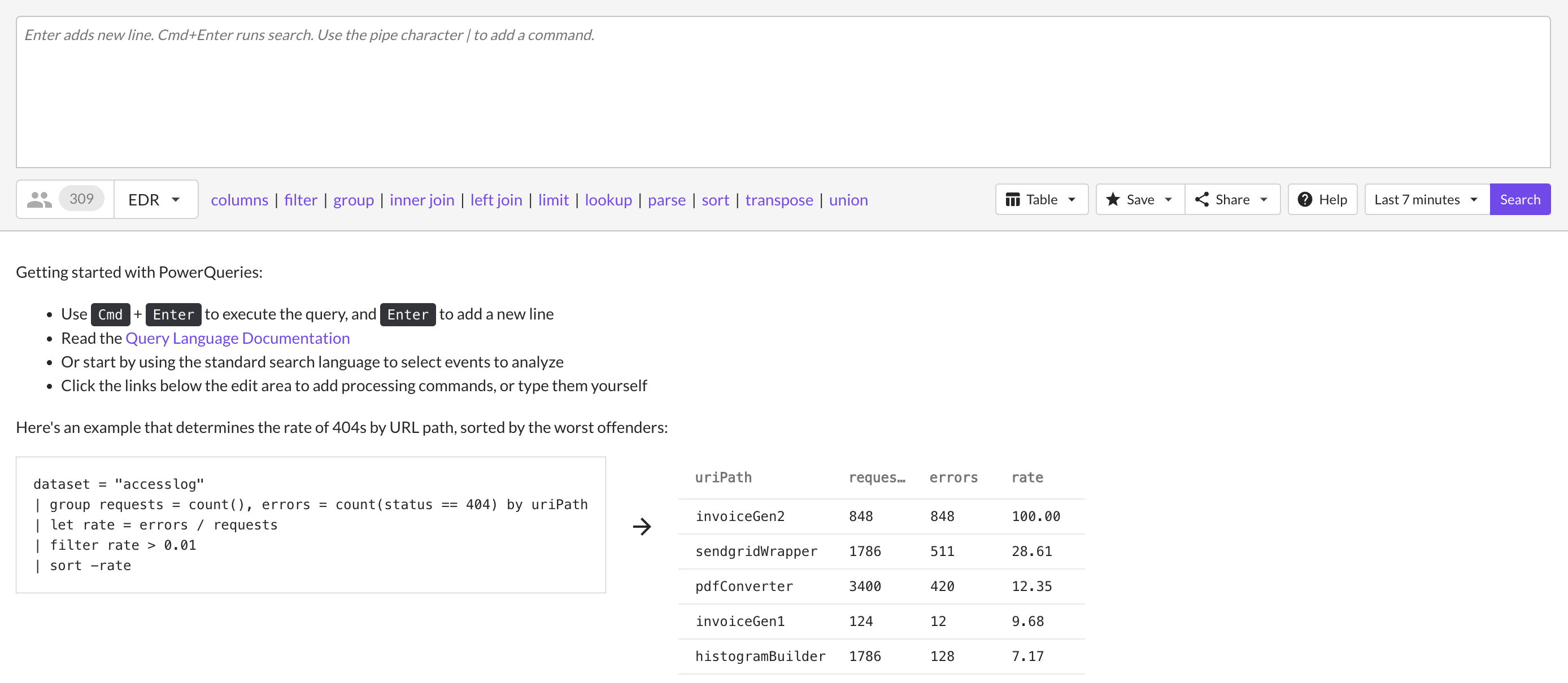Click the rate column header in example table
1568x683 pixels.
click(x=1027, y=478)
